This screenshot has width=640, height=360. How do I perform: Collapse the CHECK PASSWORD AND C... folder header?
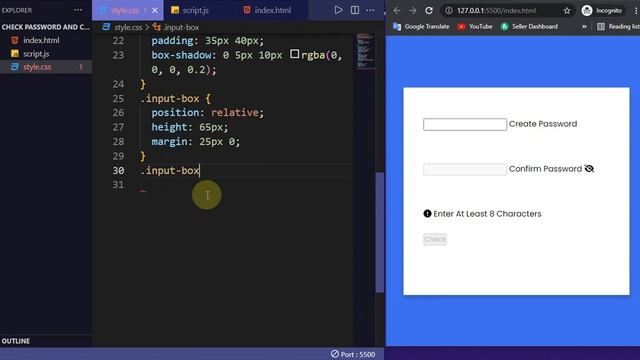[45, 27]
